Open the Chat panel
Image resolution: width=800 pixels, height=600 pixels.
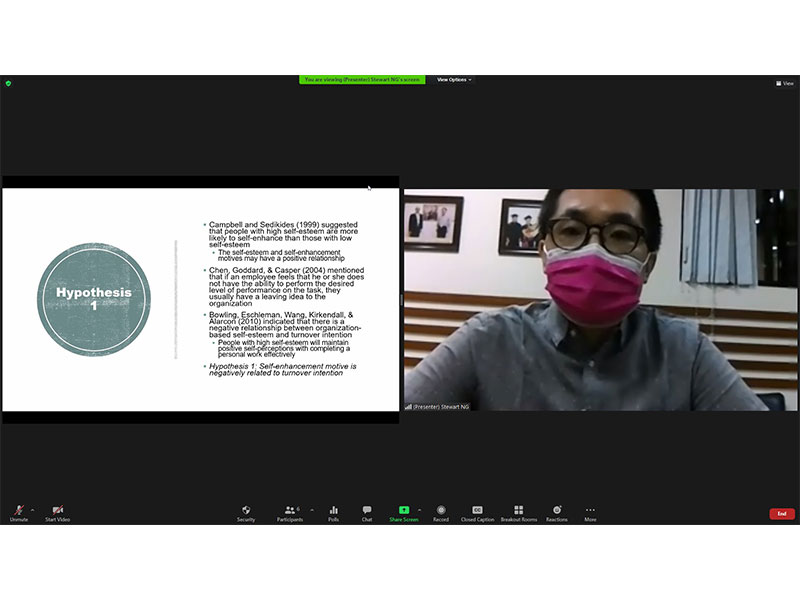coord(367,512)
